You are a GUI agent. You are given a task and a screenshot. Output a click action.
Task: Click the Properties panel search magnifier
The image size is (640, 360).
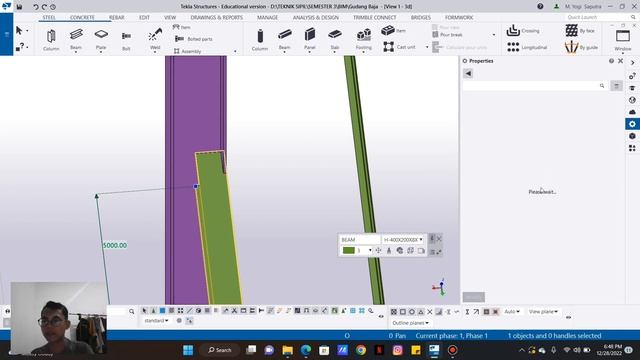(602, 86)
